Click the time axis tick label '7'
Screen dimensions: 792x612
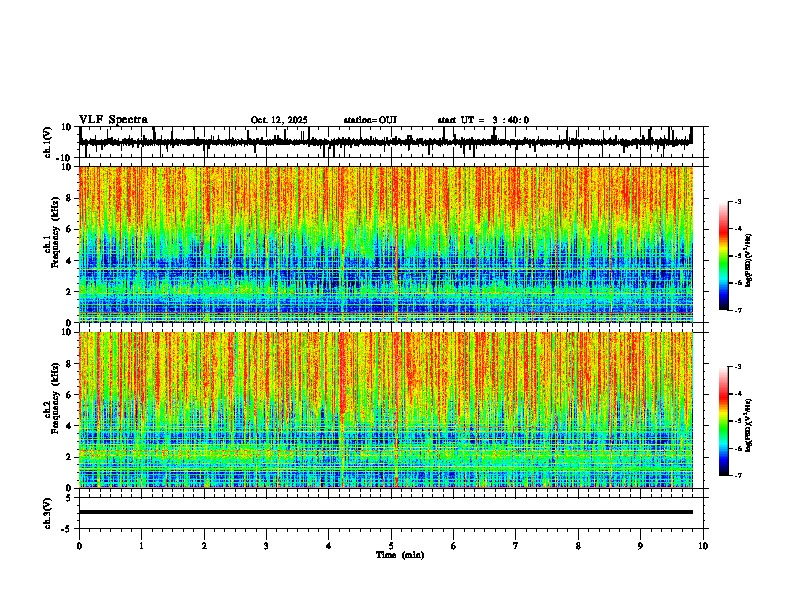click(x=516, y=546)
